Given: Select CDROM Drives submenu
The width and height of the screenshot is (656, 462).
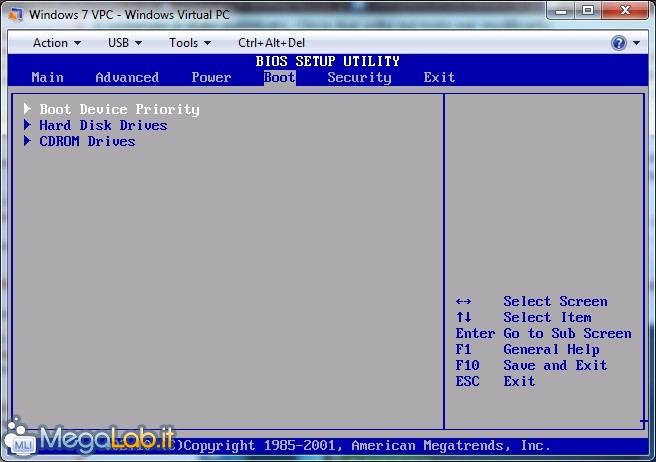Looking at the screenshot, I should [87, 141].
